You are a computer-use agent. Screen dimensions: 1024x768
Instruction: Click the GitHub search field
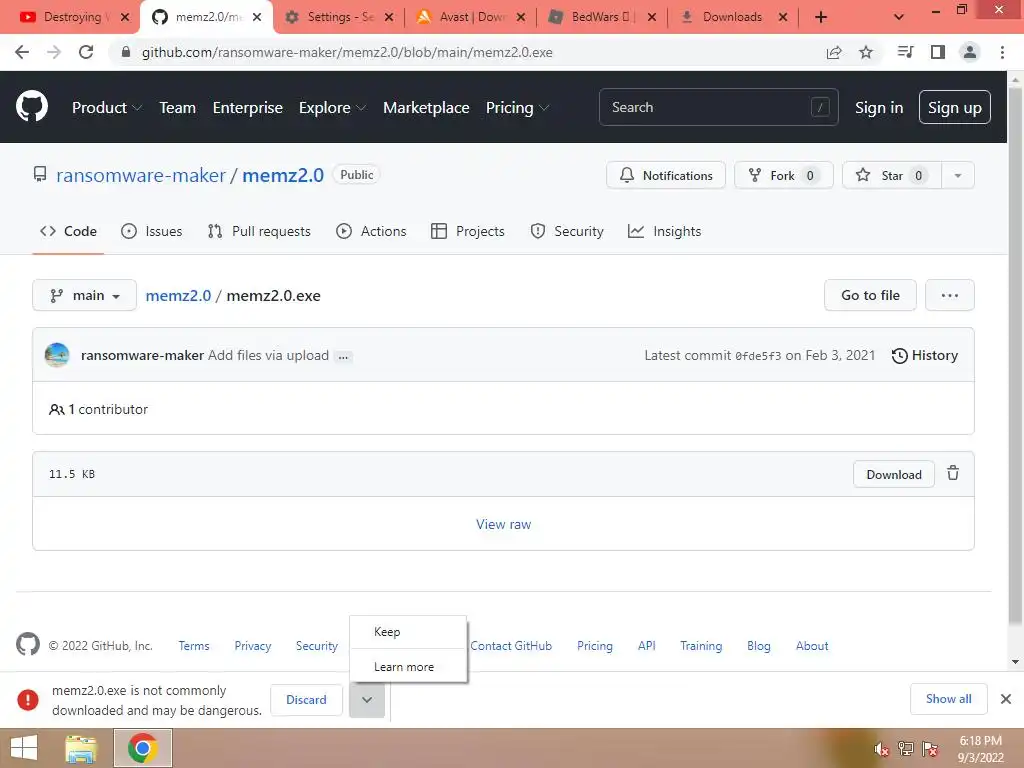coord(718,107)
